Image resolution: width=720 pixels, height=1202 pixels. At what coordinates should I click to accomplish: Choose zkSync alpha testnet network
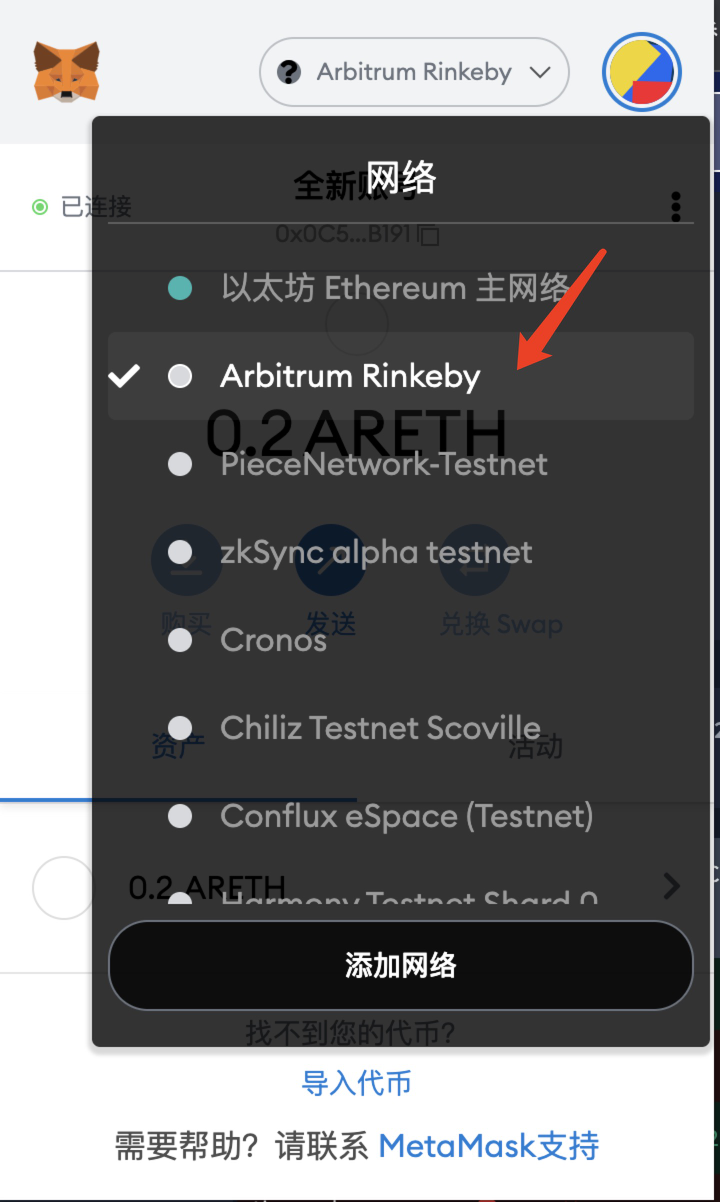pyautogui.click(x=376, y=552)
